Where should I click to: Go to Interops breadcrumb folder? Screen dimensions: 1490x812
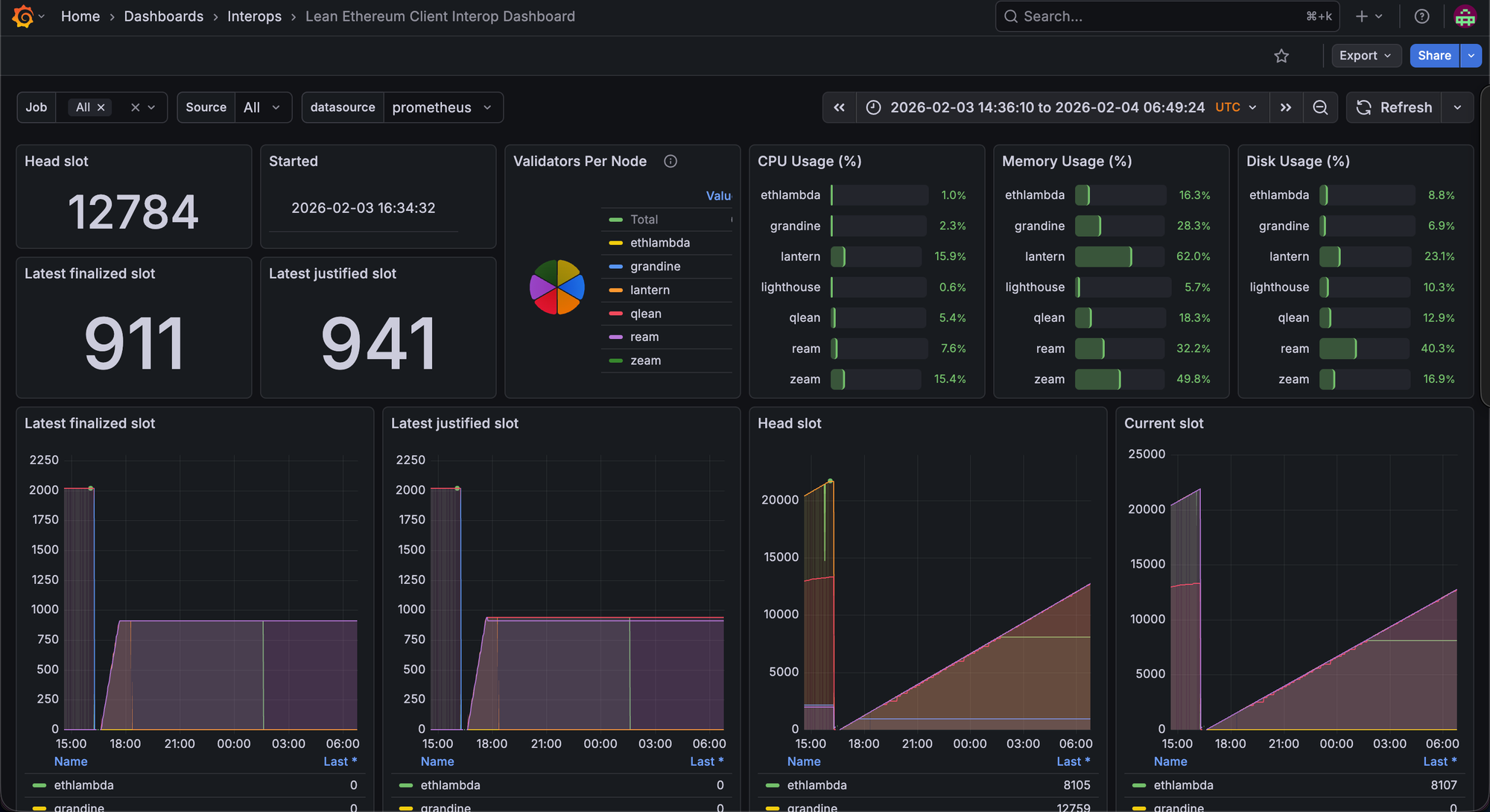tap(254, 16)
